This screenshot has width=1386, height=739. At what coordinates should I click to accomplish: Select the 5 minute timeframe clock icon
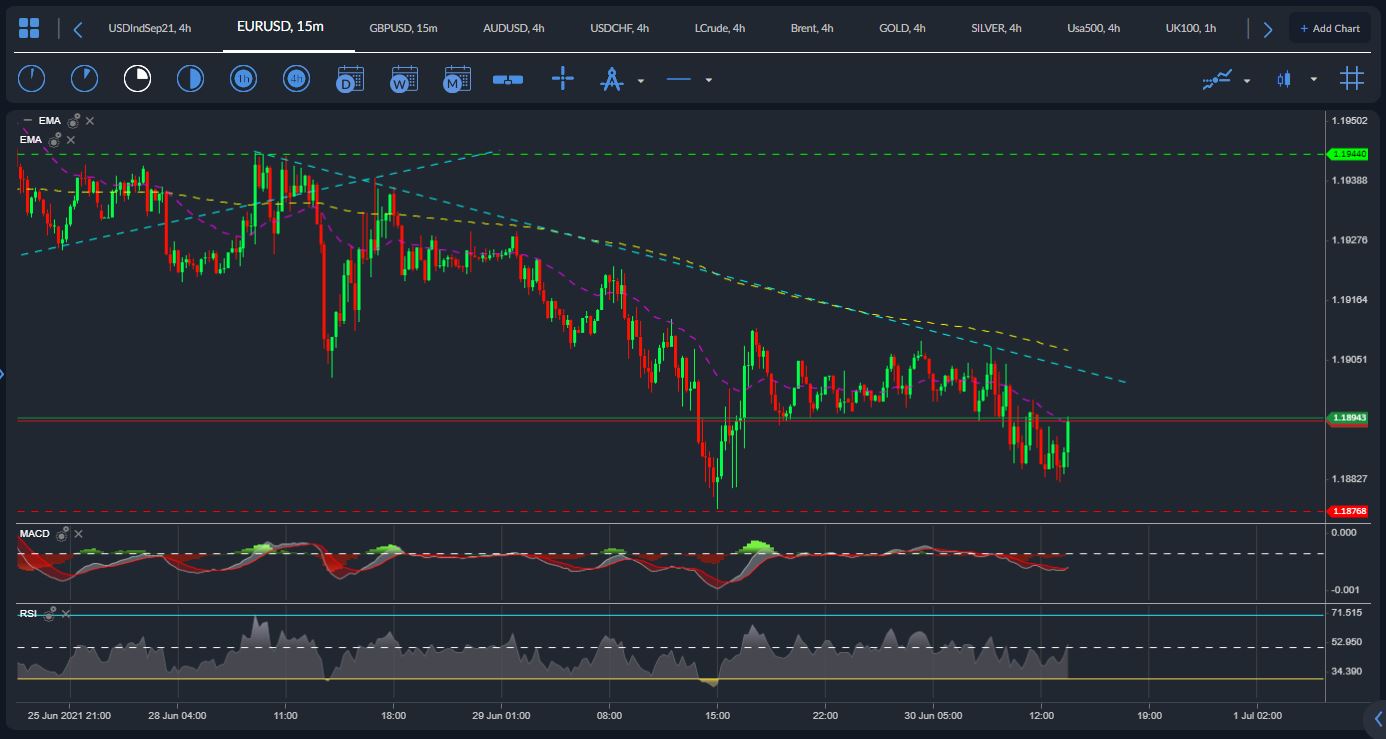tap(85, 78)
